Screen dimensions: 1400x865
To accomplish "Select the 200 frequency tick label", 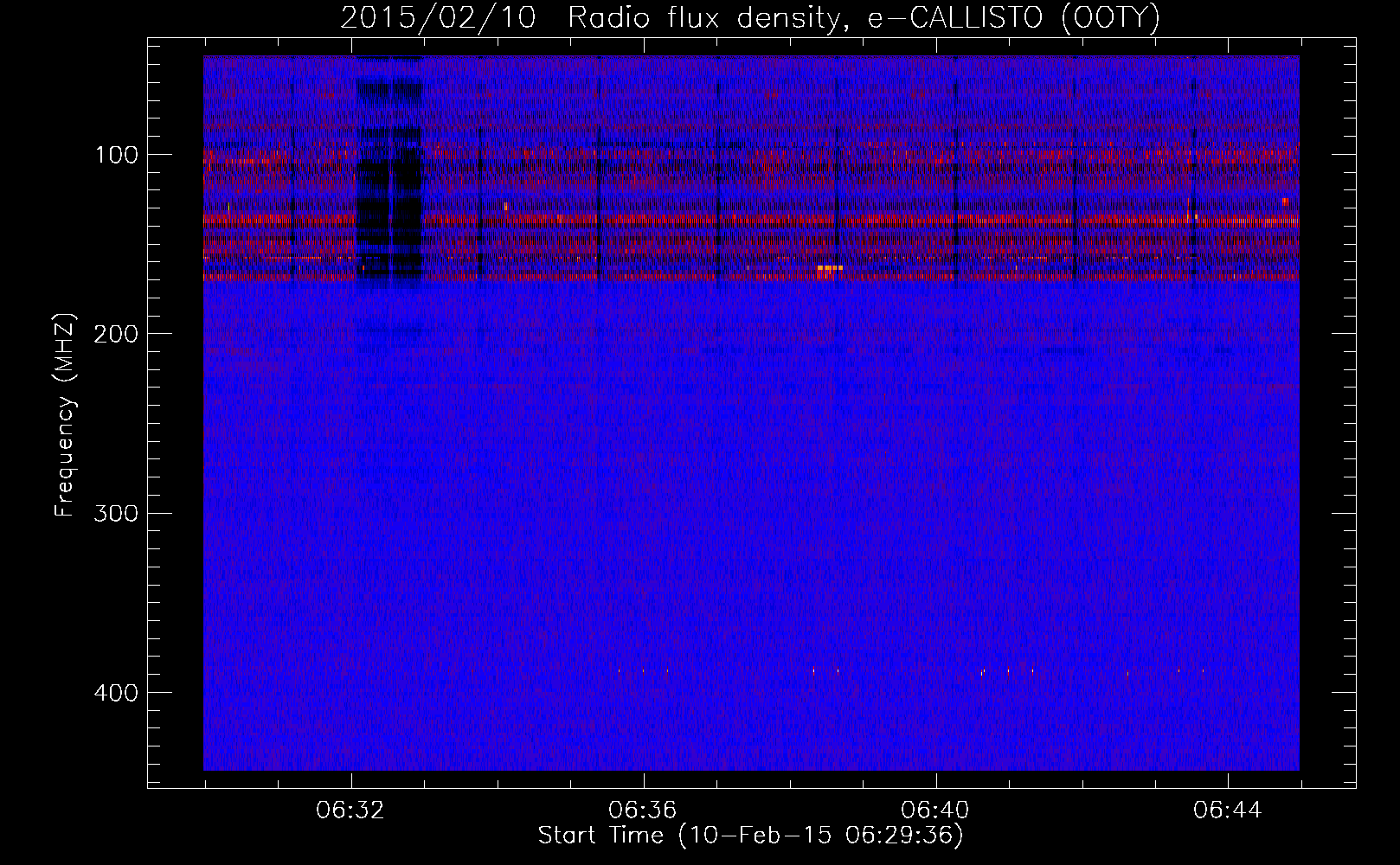I will (117, 334).
